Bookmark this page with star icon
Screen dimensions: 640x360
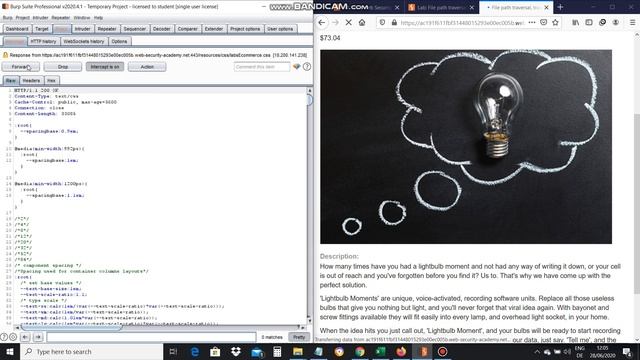[556, 23]
